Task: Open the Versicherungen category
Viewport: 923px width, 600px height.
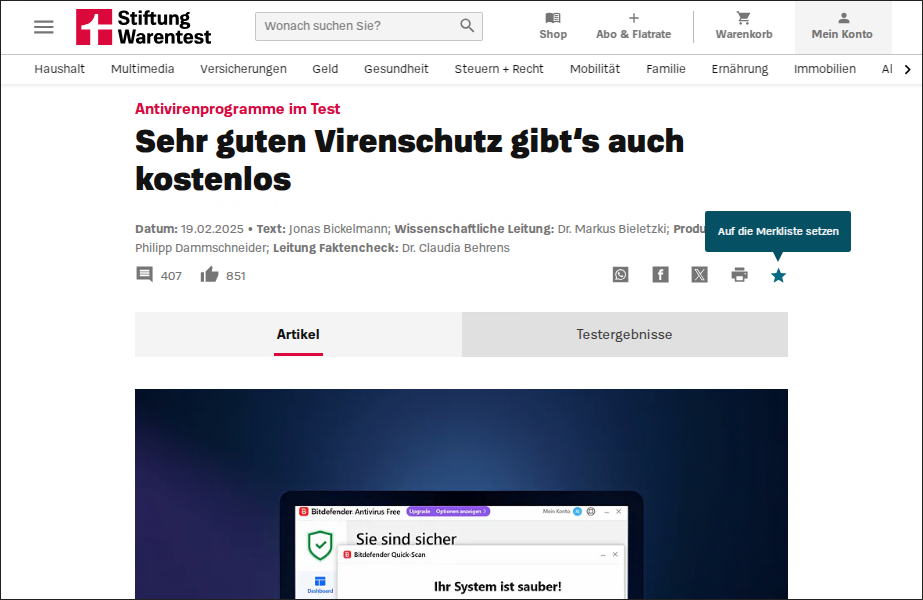Action: (243, 69)
